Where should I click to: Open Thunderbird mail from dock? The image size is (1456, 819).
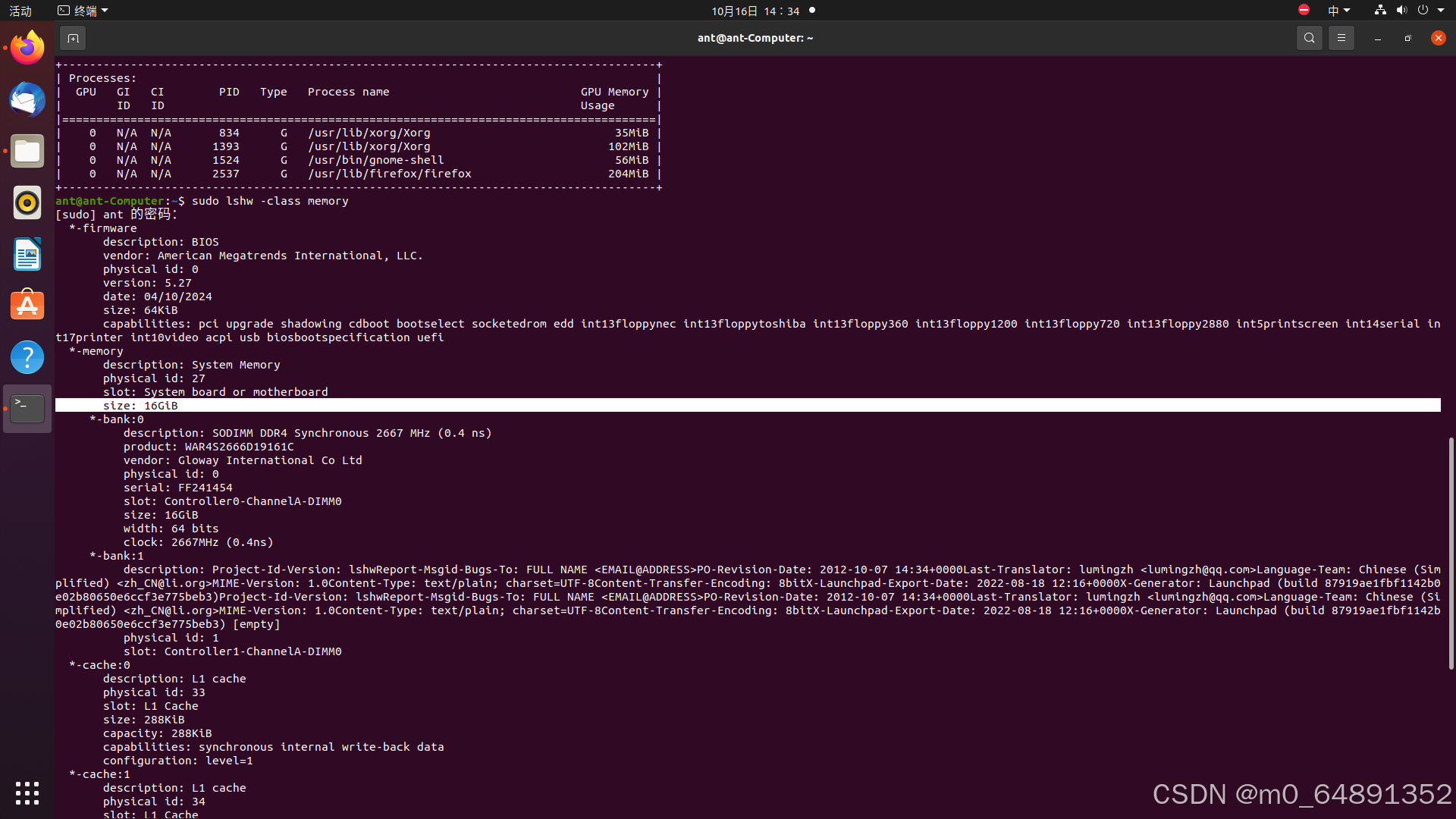[x=27, y=99]
